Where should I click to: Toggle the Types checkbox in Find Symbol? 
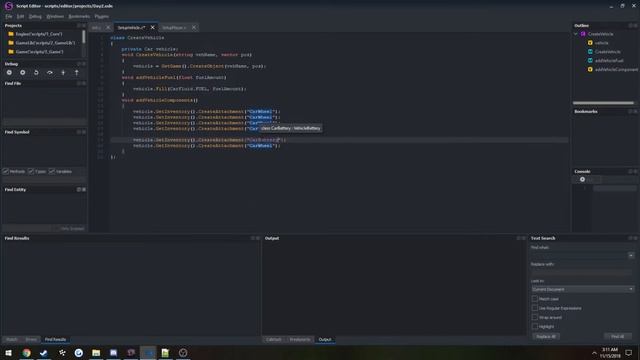[x=31, y=171]
